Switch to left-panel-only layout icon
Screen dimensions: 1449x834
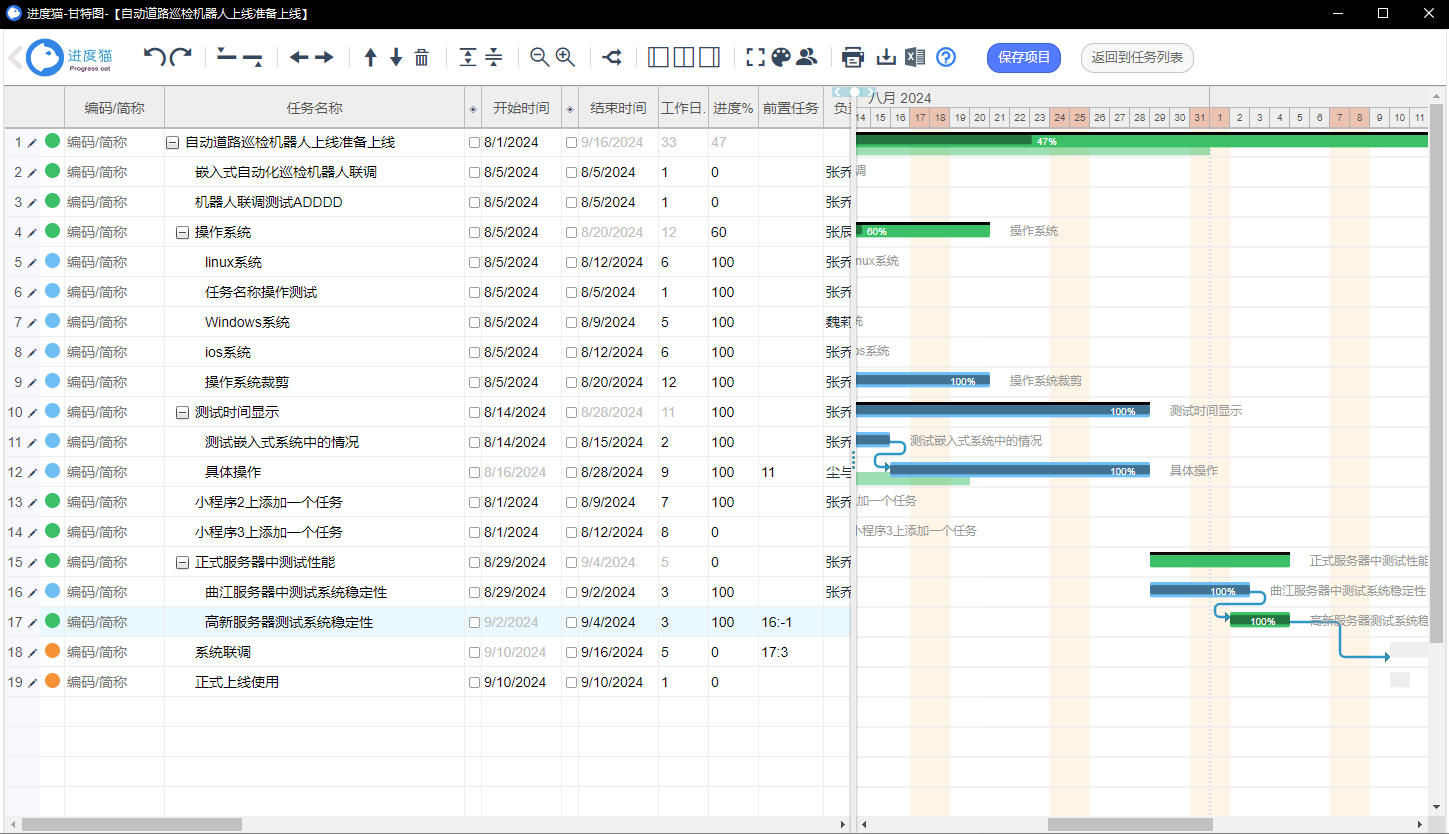point(658,57)
